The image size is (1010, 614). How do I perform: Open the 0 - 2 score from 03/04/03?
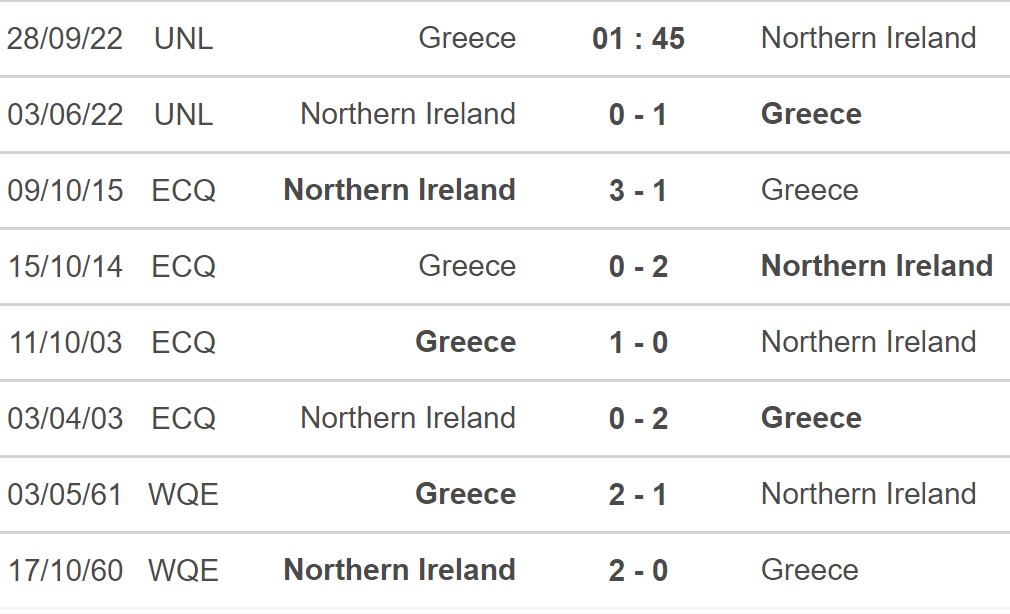click(x=638, y=418)
